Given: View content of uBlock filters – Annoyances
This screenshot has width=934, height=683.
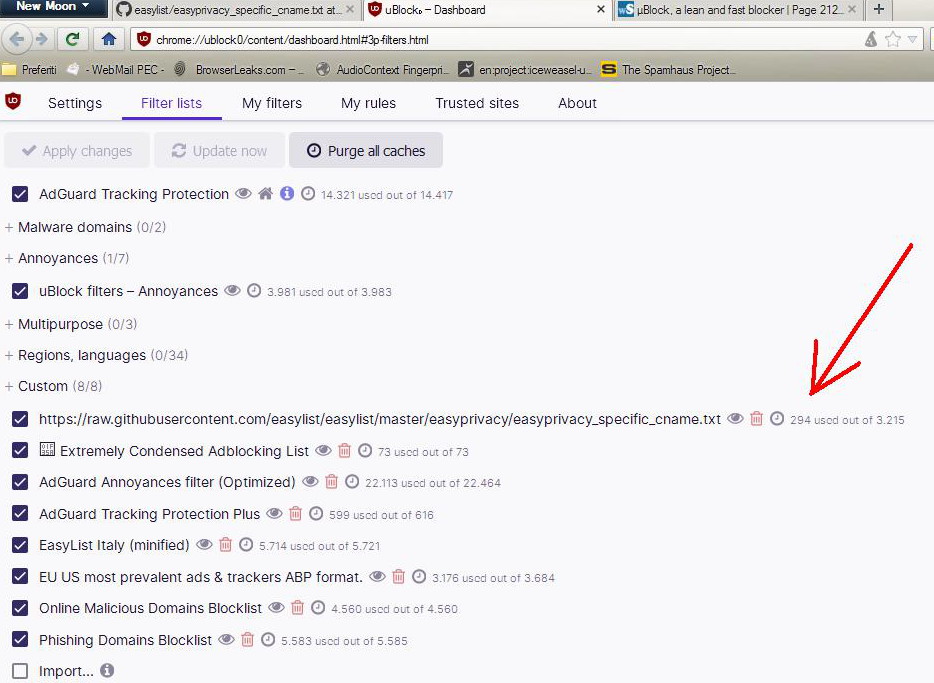Looking at the screenshot, I should [x=232, y=291].
